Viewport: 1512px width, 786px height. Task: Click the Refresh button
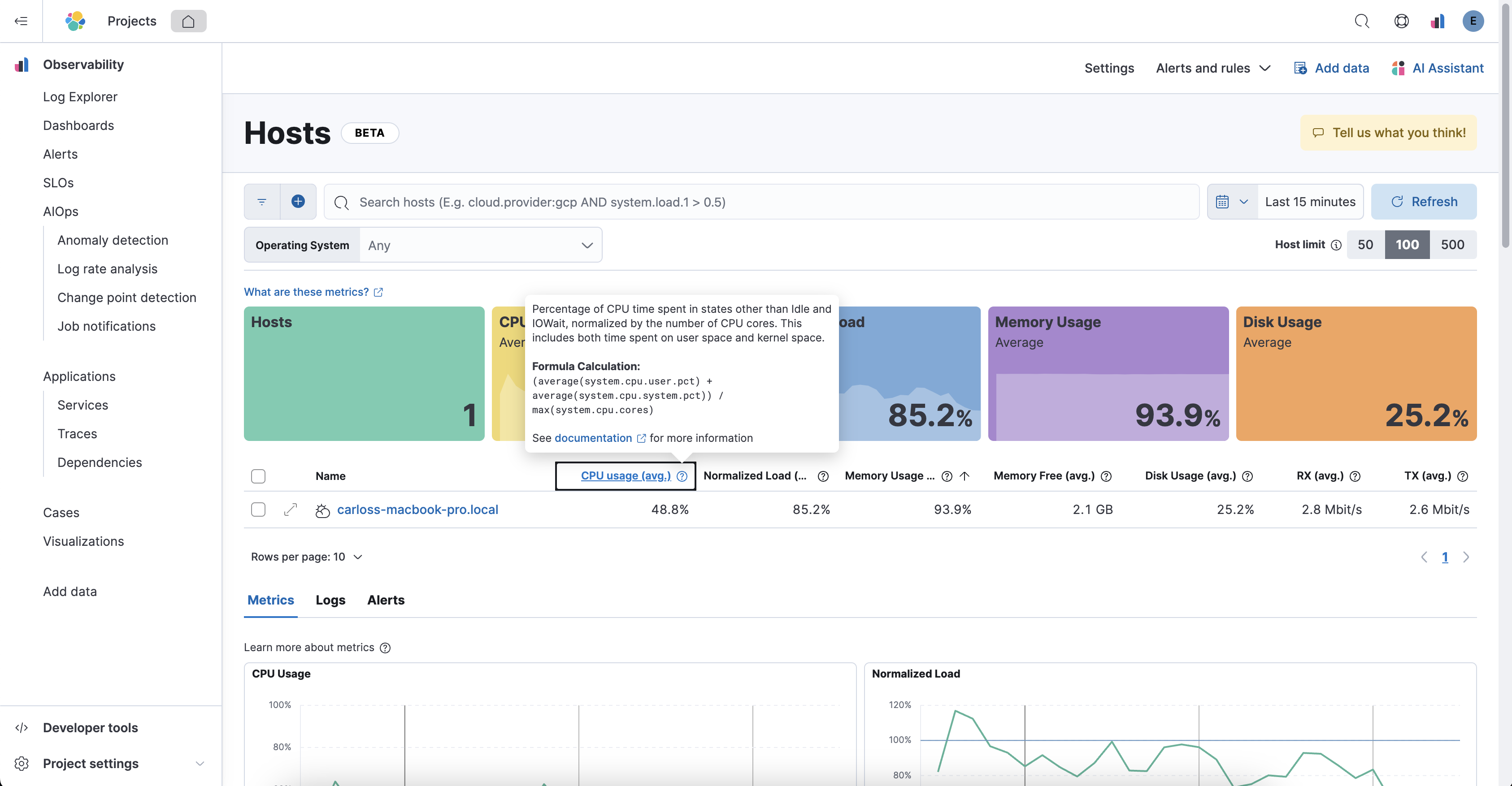(x=1423, y=202)
